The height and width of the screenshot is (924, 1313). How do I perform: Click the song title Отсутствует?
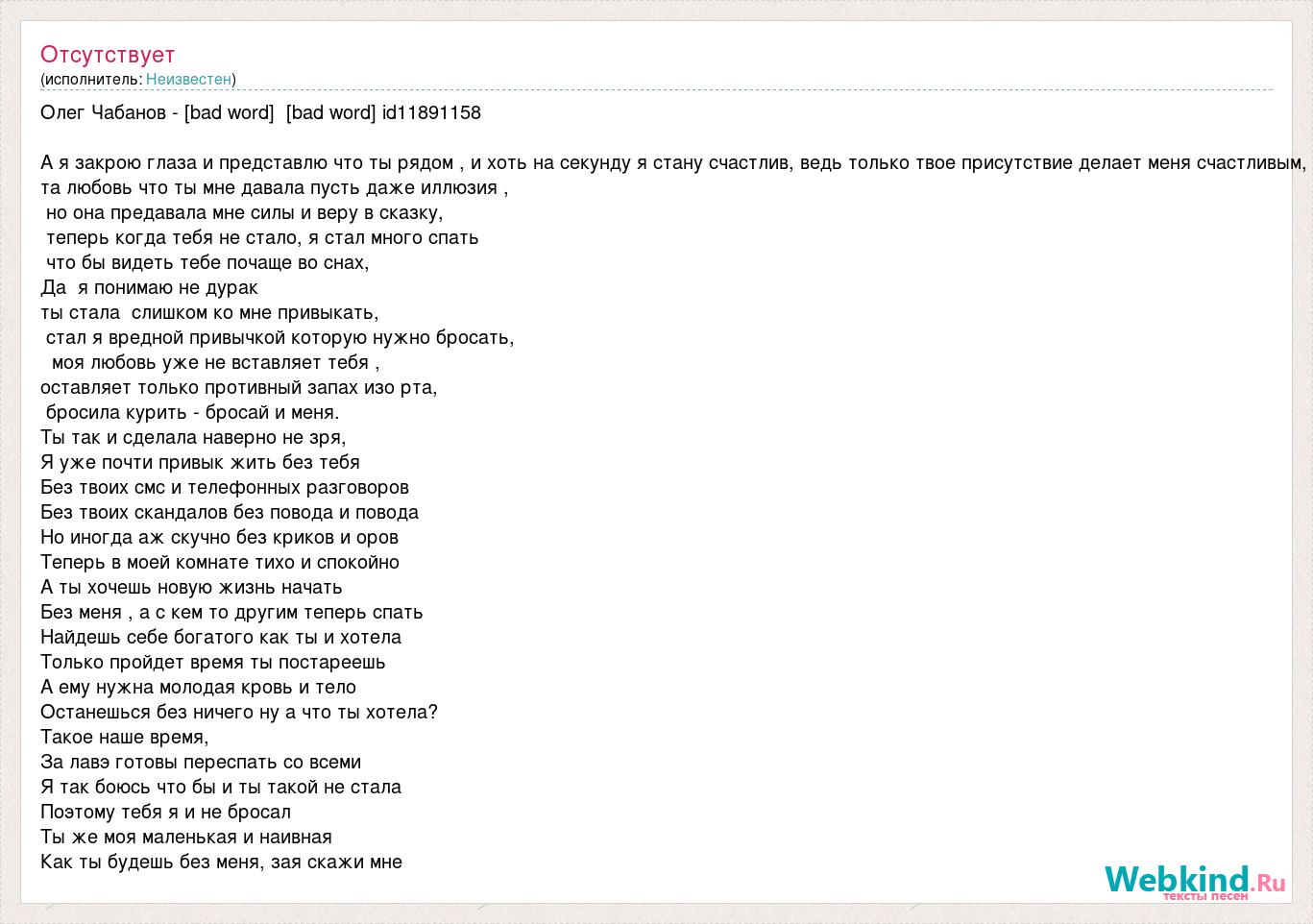108,55
